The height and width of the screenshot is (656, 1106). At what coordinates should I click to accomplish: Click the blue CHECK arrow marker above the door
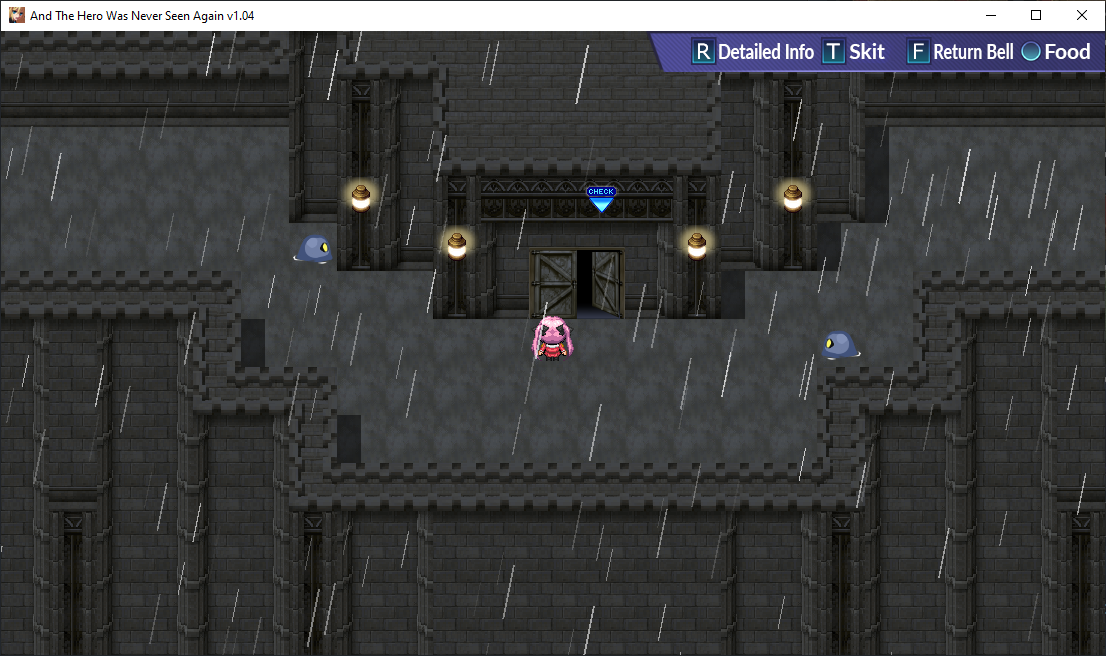601,200
